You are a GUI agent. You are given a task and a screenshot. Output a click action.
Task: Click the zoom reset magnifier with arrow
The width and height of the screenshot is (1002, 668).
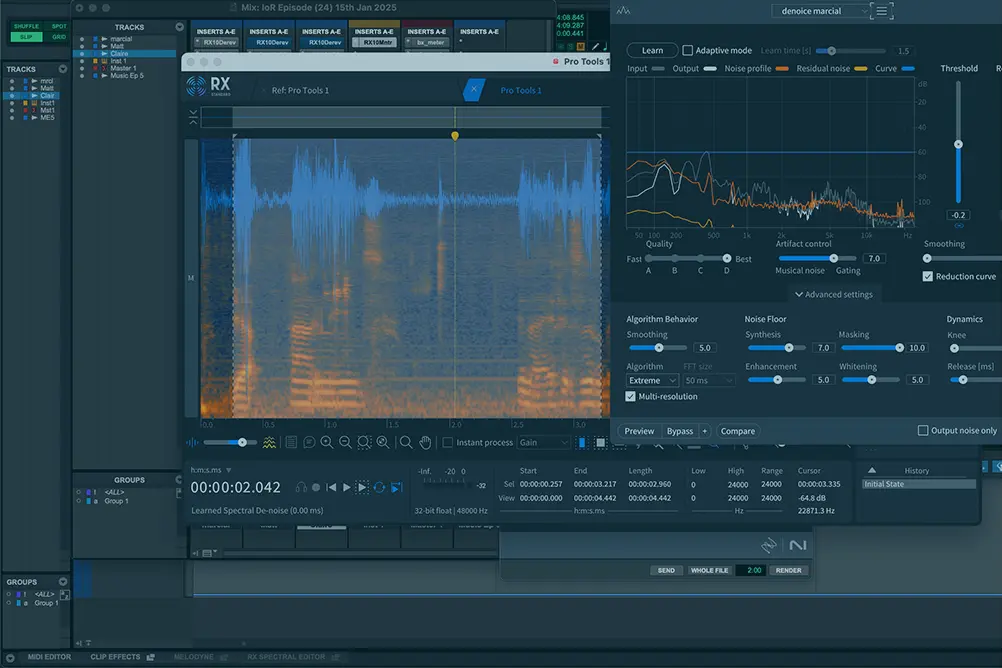point(383,442)
